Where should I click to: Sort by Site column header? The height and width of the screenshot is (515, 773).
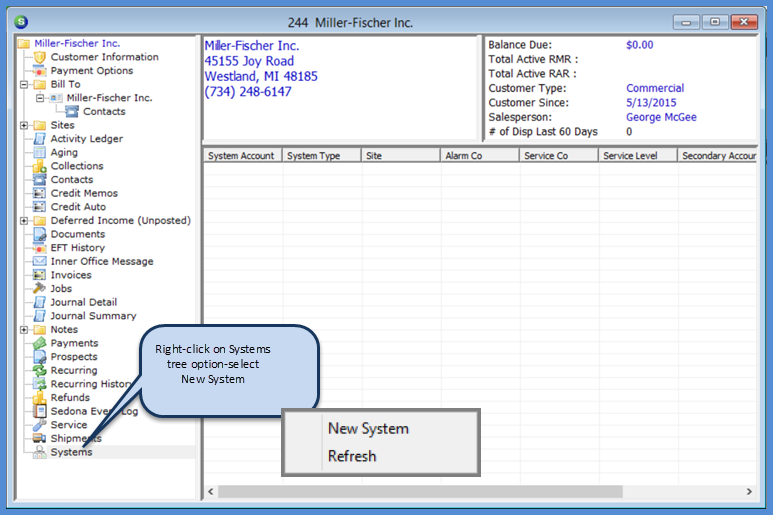(401, 156)
